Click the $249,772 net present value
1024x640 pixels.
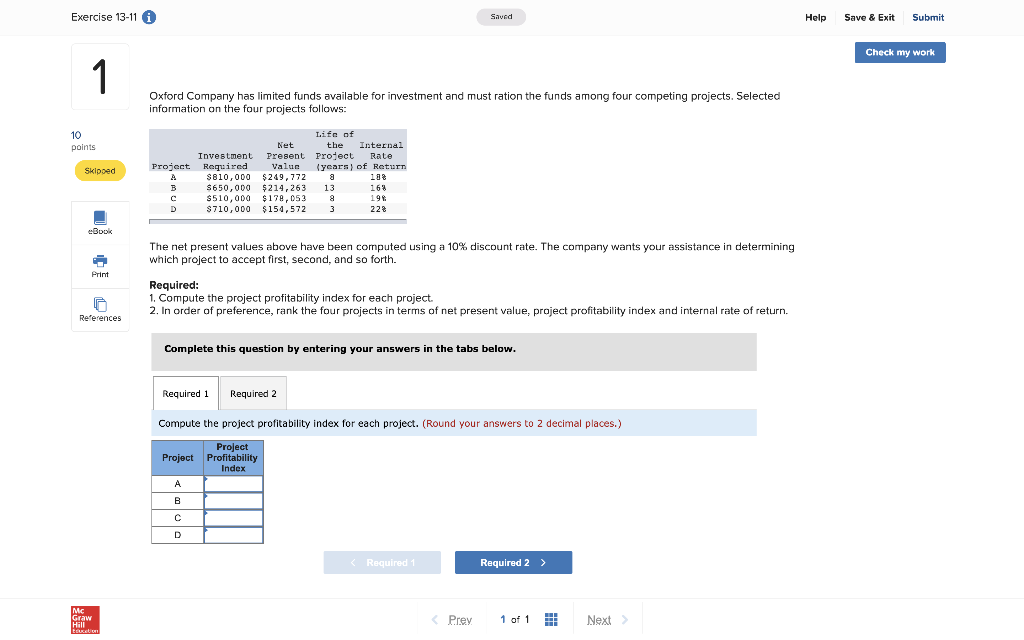point(284,177)
